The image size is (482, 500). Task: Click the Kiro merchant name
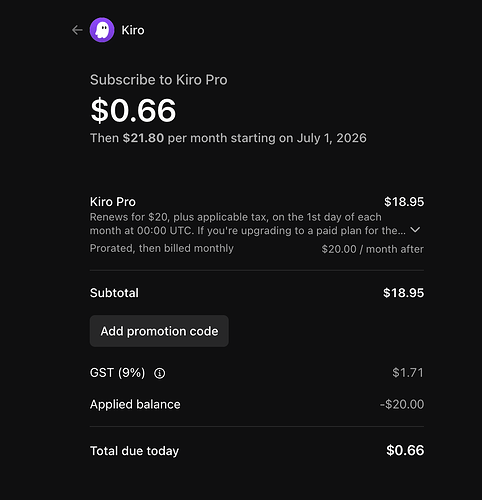coord(133,30)
